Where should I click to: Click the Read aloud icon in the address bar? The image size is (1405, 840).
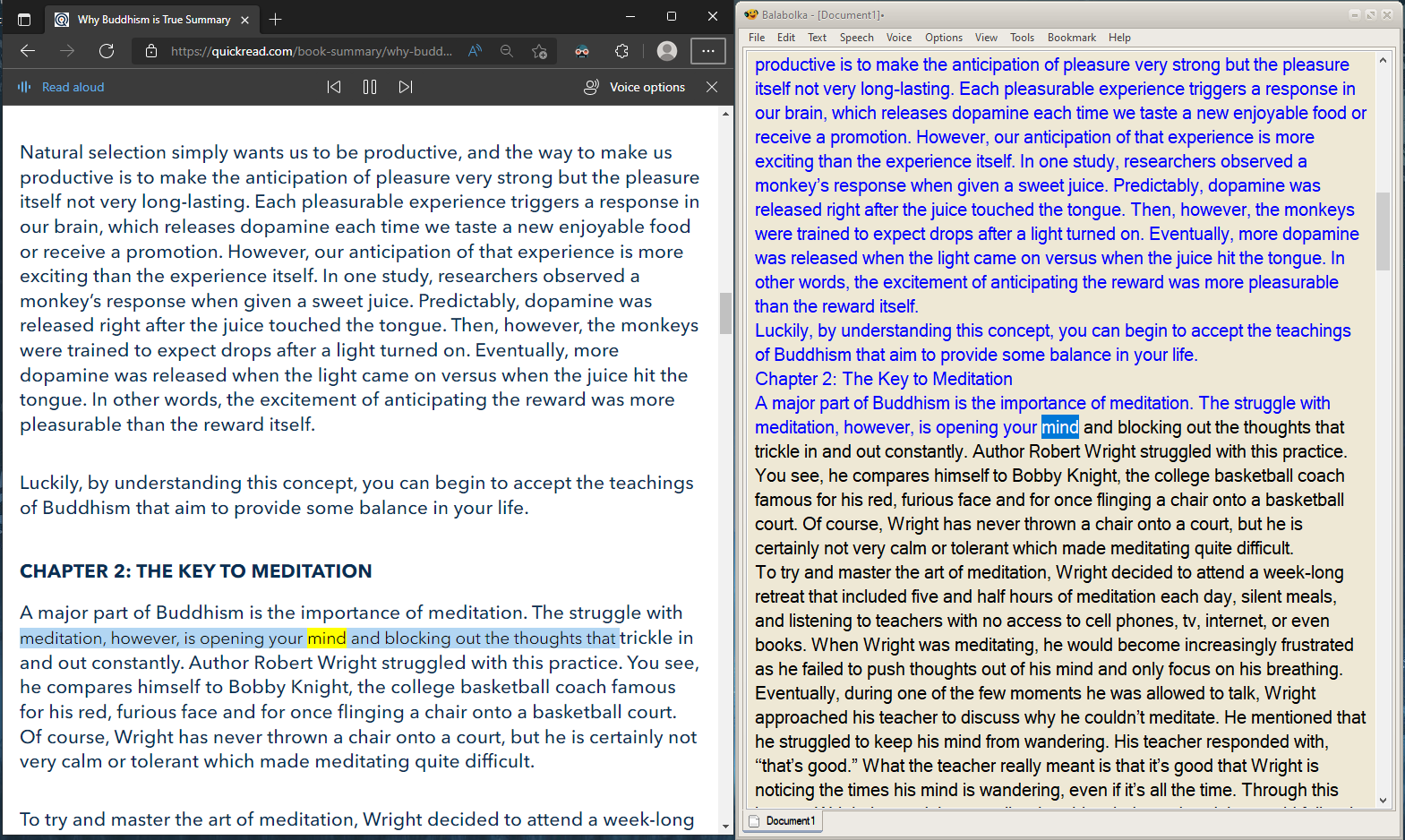pyautogui.click(x=475, y=51)
